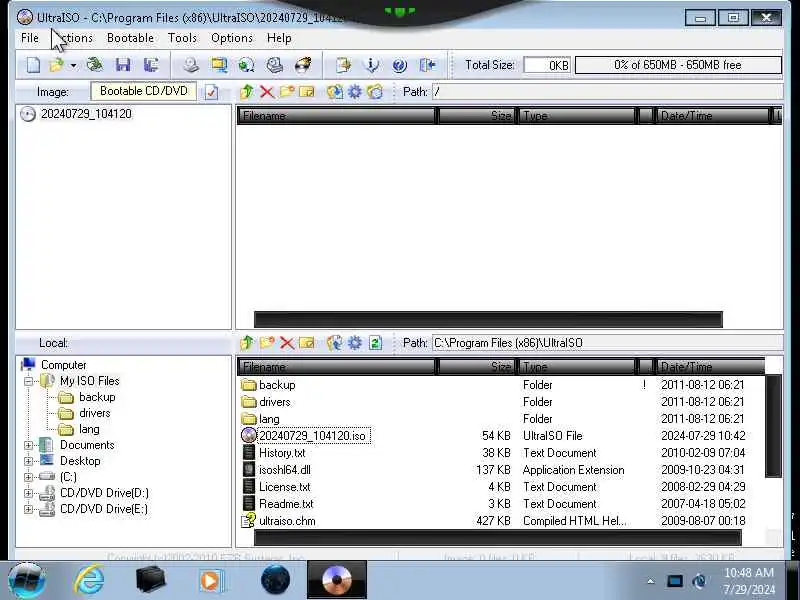Click the 650MB capacity progress bar
800x600 pixels.
pyautogui.click(x=679, y=65)
